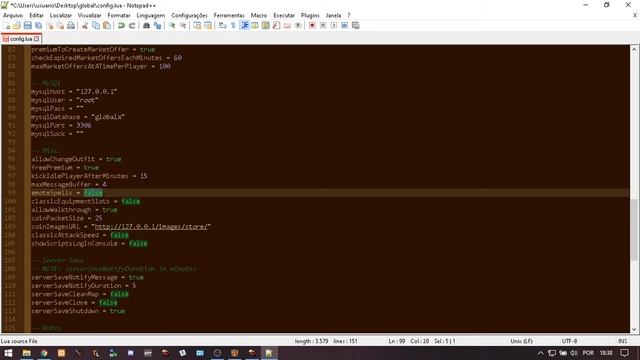Open File Explorer from the taskbar
The height and width of the screenshot is (360, 640).
click(27, 353)
